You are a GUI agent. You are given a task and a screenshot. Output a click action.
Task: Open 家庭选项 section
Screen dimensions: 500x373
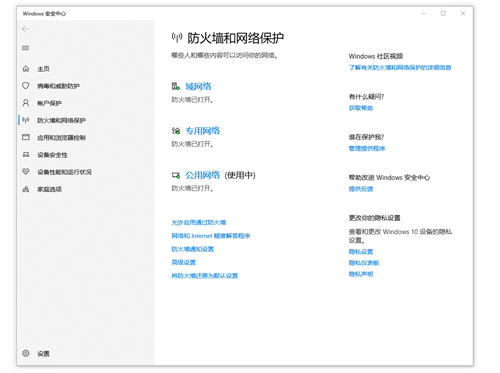coord(49,189)
